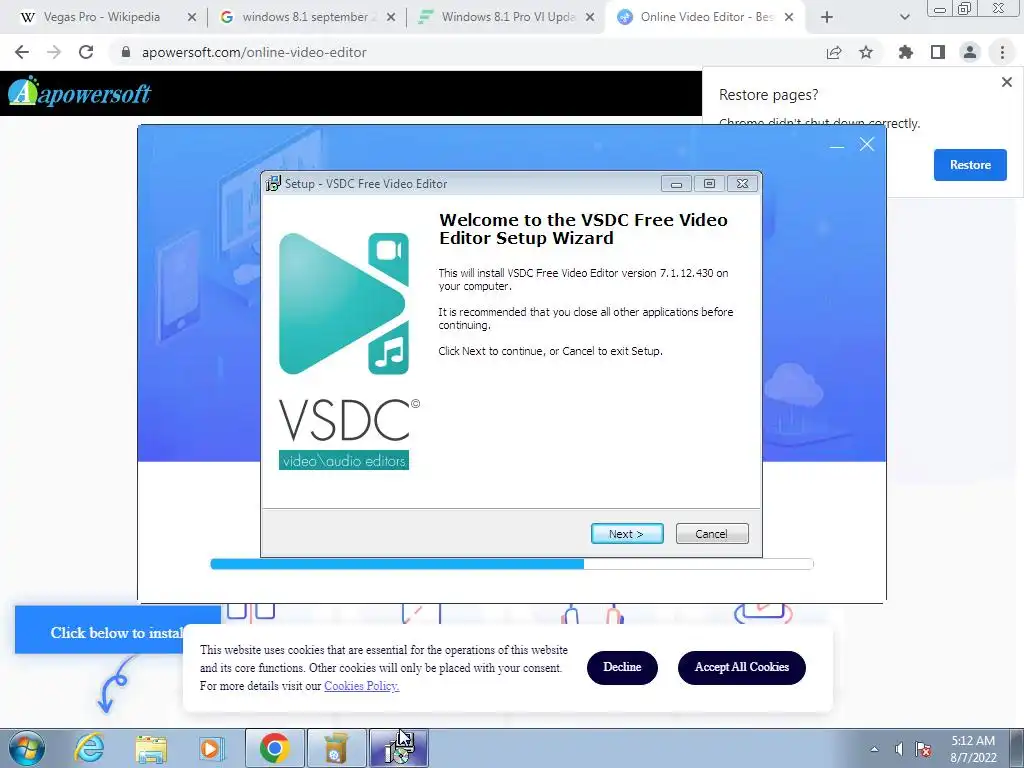The image size is (1024, 768).
Task: Expand the Chrome tab search dropdown
Action: [x=904, y=18]
